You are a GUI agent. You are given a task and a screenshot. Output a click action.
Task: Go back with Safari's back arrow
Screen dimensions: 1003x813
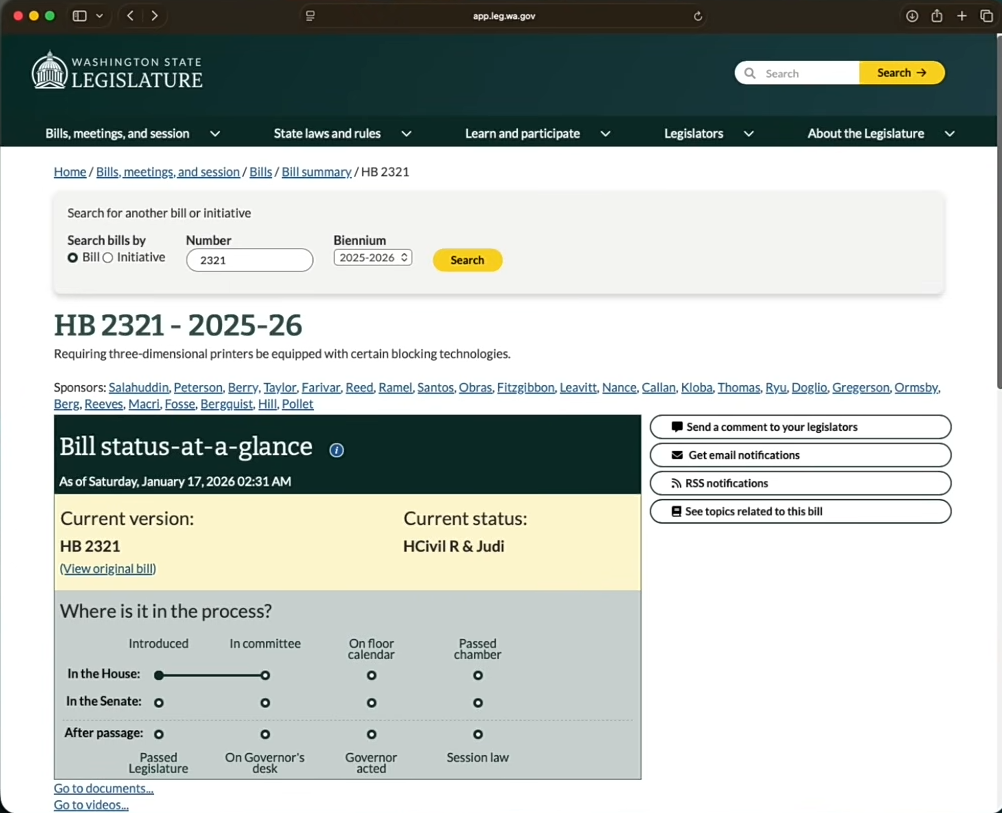[x=130, y=16]
